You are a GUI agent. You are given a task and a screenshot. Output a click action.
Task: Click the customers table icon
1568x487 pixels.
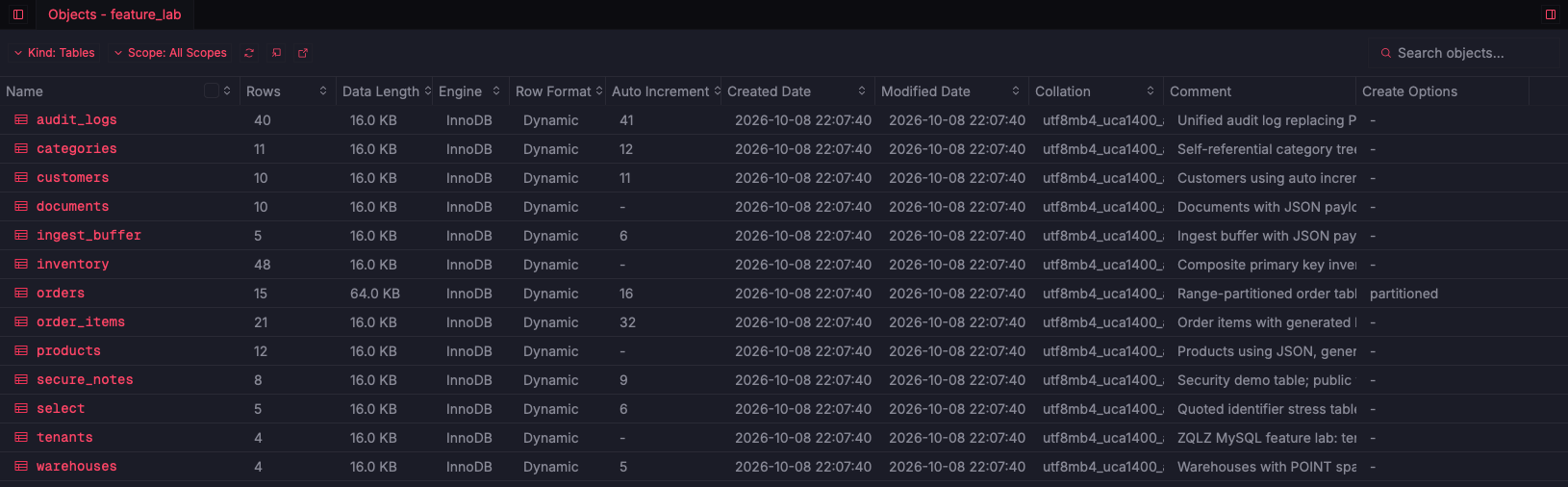21,178
